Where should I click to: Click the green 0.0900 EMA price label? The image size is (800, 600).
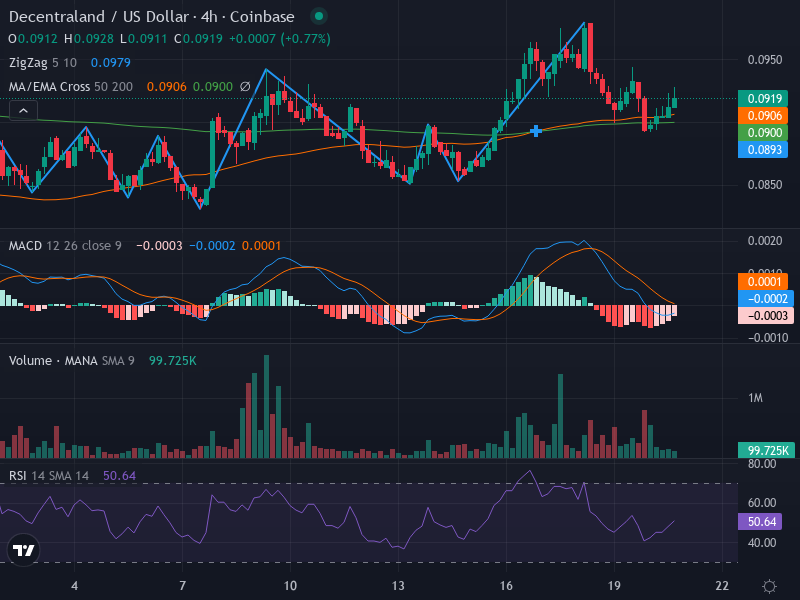[x=763, y=133]
